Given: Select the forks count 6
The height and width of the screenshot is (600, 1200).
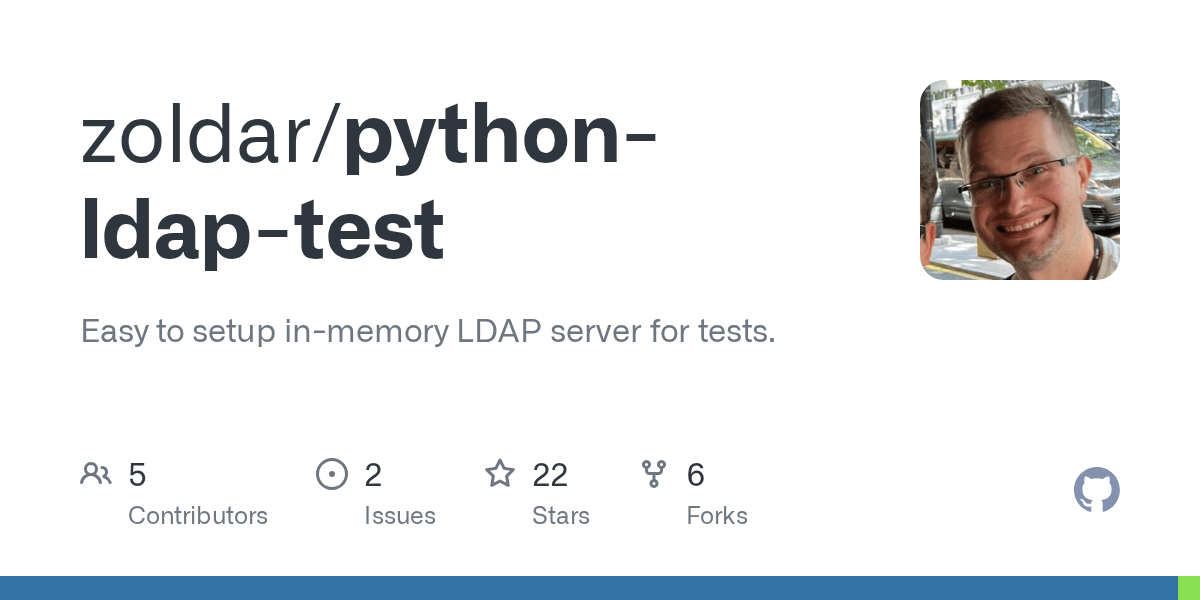Looking at the screenshot, I should tap(696, 475).
